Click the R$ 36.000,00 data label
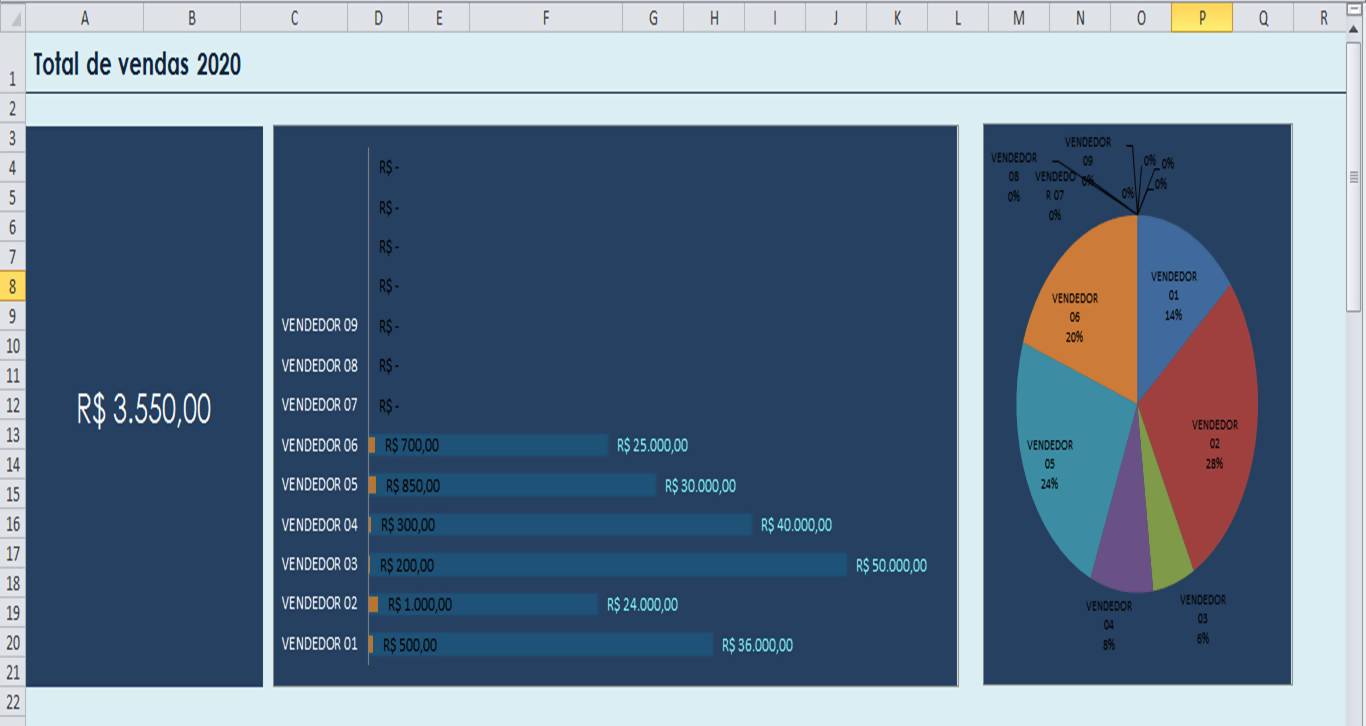The image size is (1366, 726). [757, 646]
